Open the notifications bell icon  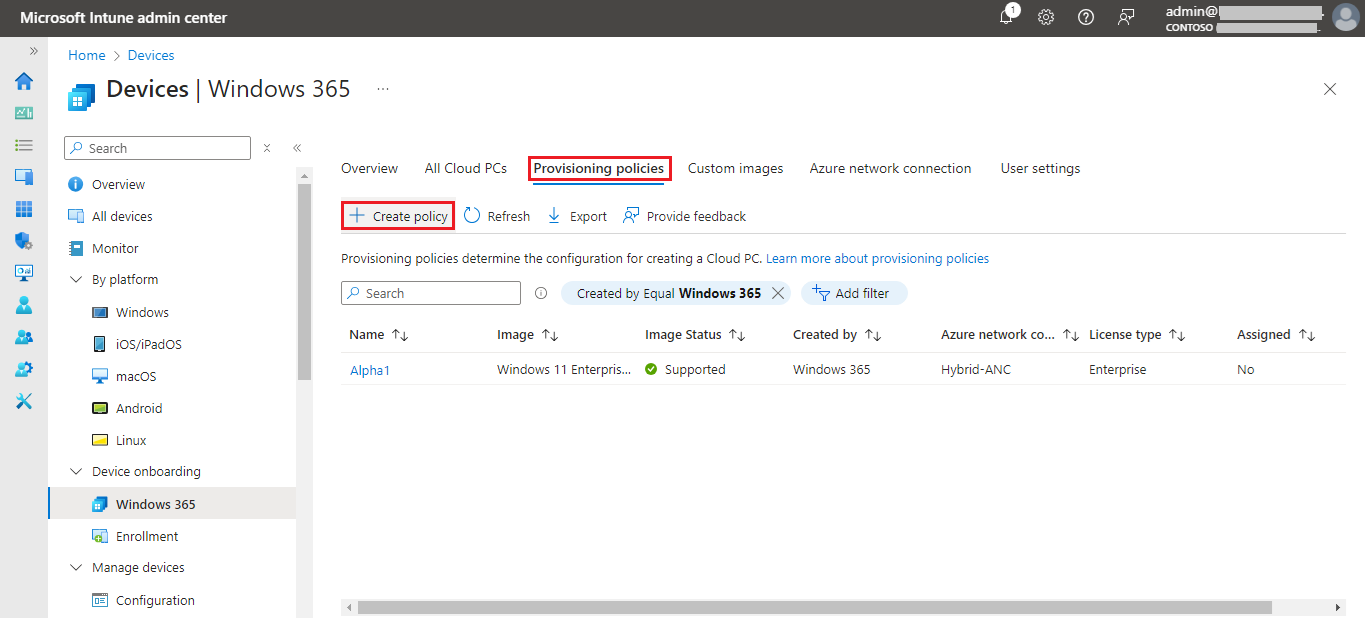1007,17
